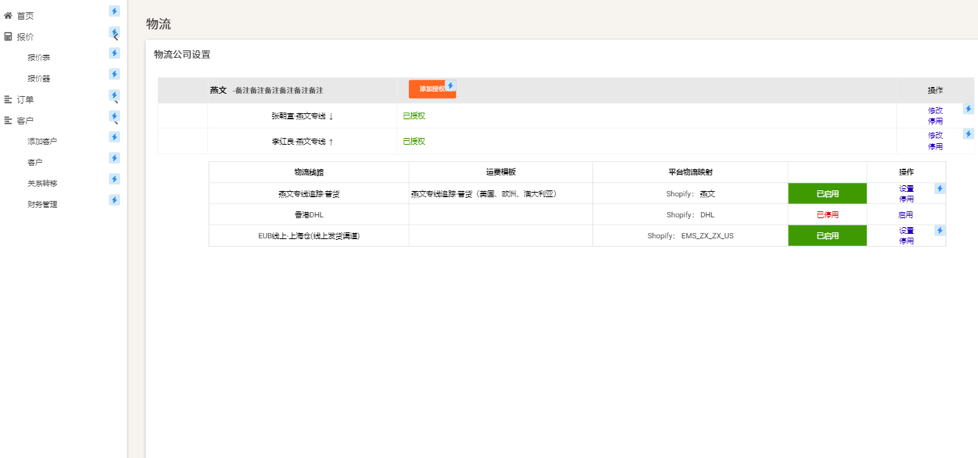Click the orange 添加授权 button
The image size is (978, 458).
pyautogui.click(x=430, y=89)
